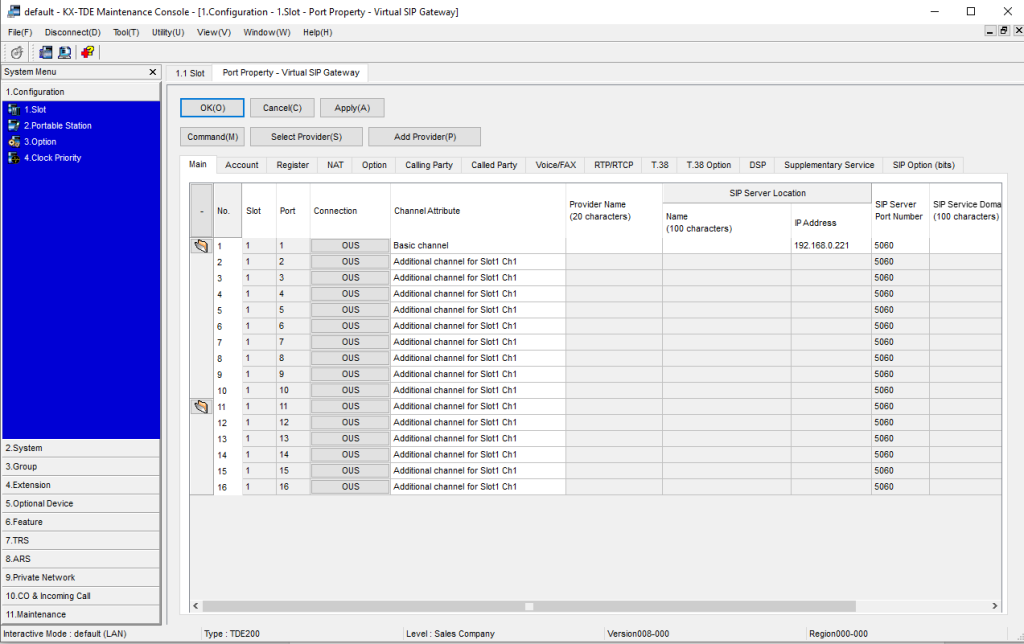Switch to the Called Party tab
This screenshot has width=1024, height=644.
coord(494,165)
